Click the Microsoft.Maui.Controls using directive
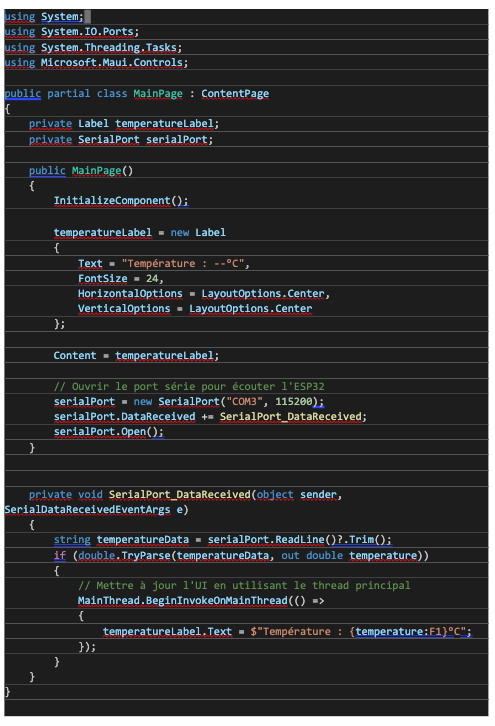495x726 pixels. [95, 63]
